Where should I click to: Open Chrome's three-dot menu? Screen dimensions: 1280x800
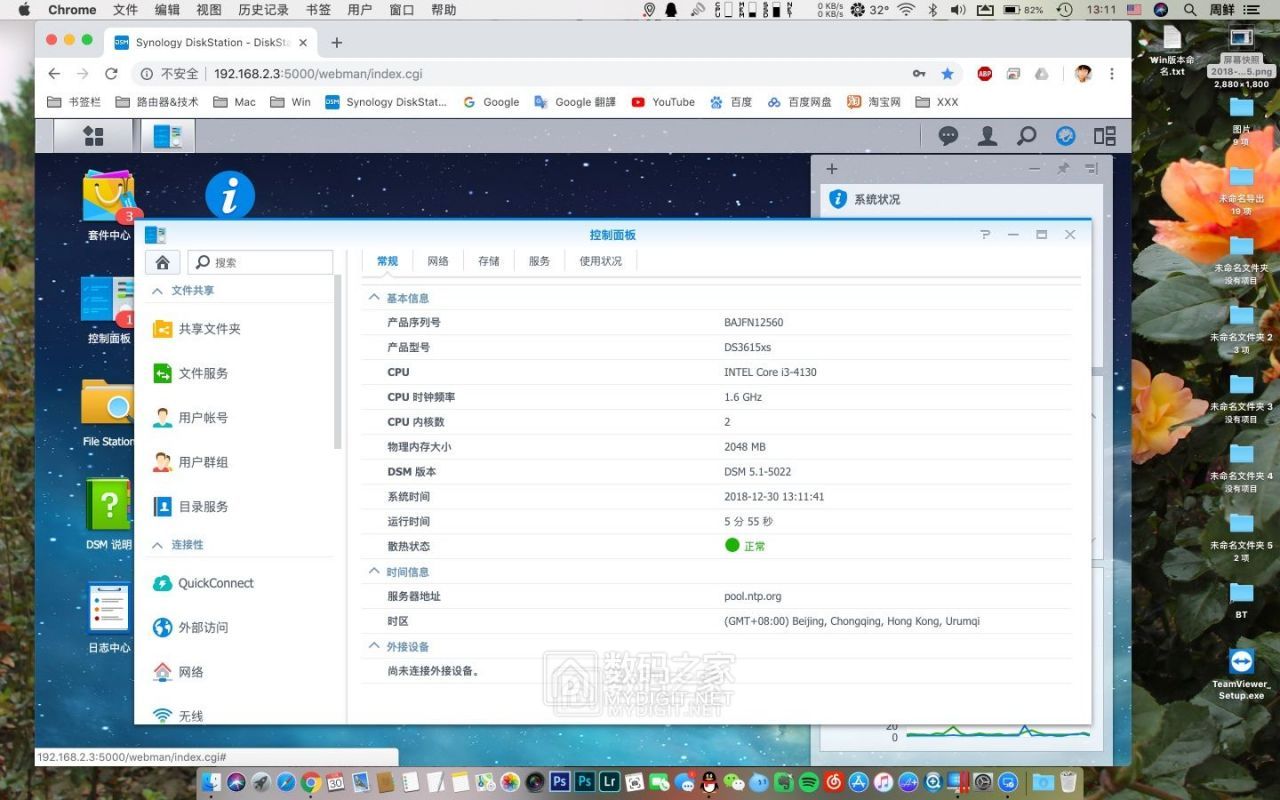coord(1112,74)
